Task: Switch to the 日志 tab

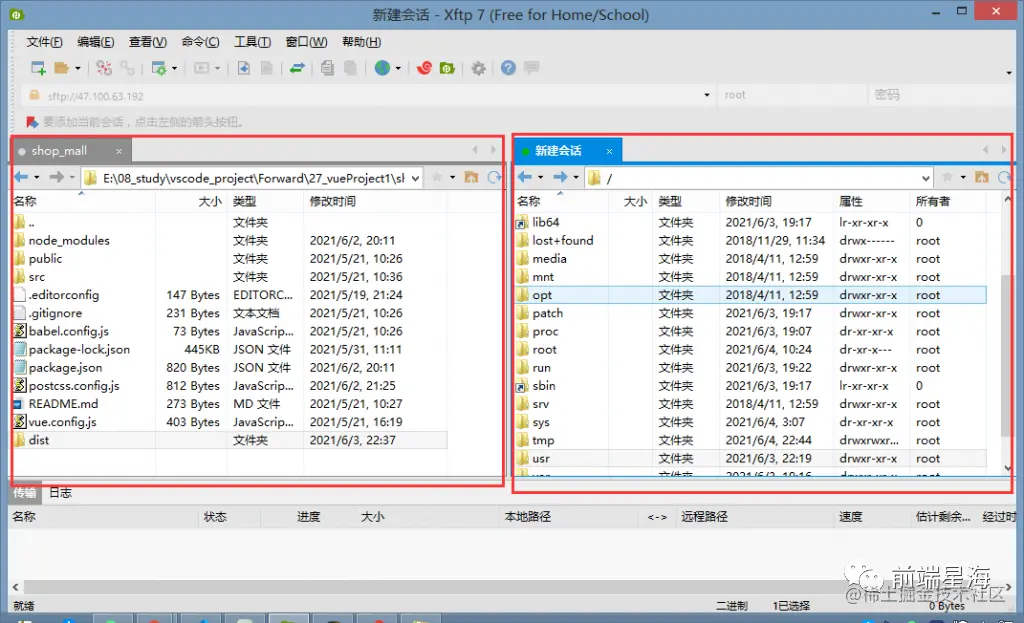Action: tap(61, 492)
